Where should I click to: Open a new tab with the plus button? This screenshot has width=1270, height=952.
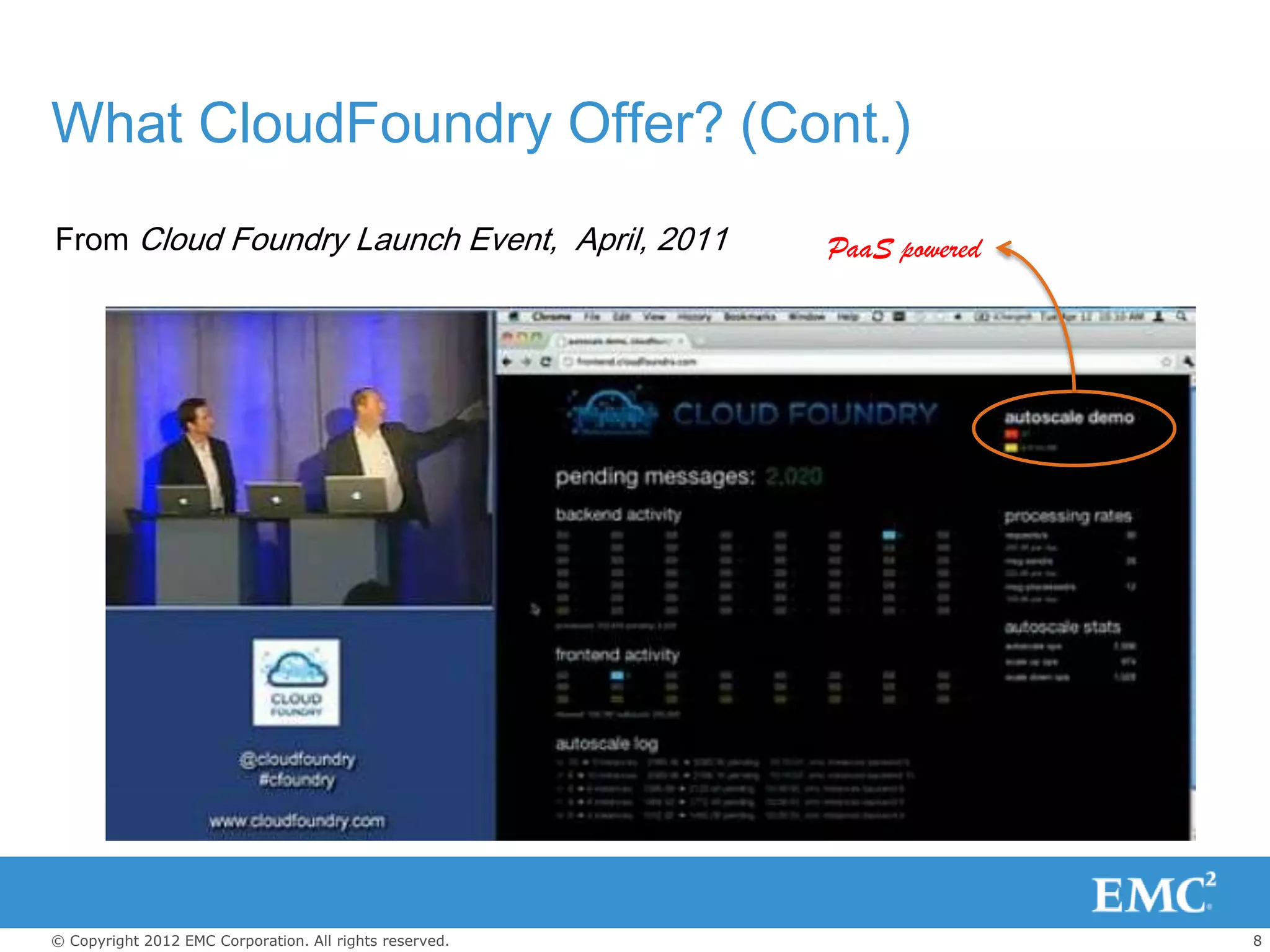pyautogui.click(x=700, y=341)
